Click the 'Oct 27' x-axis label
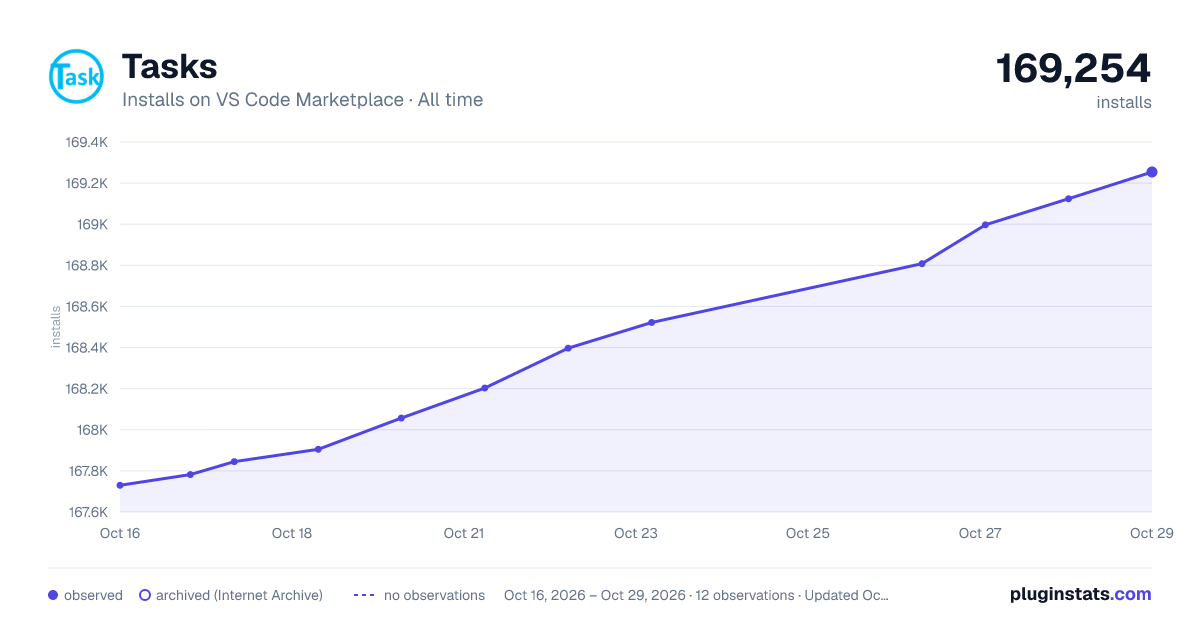This screenshot has width=1200, height=630. (980, 533)
